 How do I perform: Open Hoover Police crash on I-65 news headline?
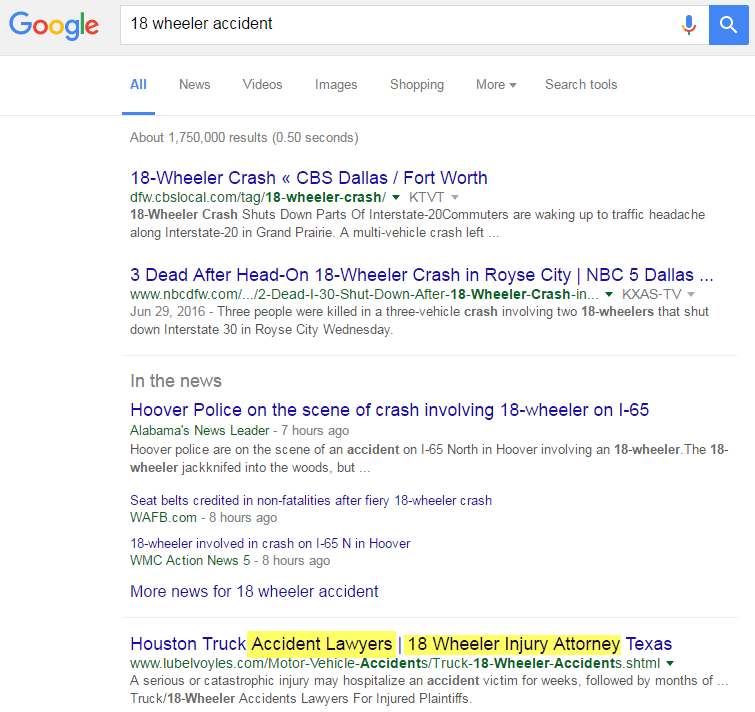pos(390,410)
